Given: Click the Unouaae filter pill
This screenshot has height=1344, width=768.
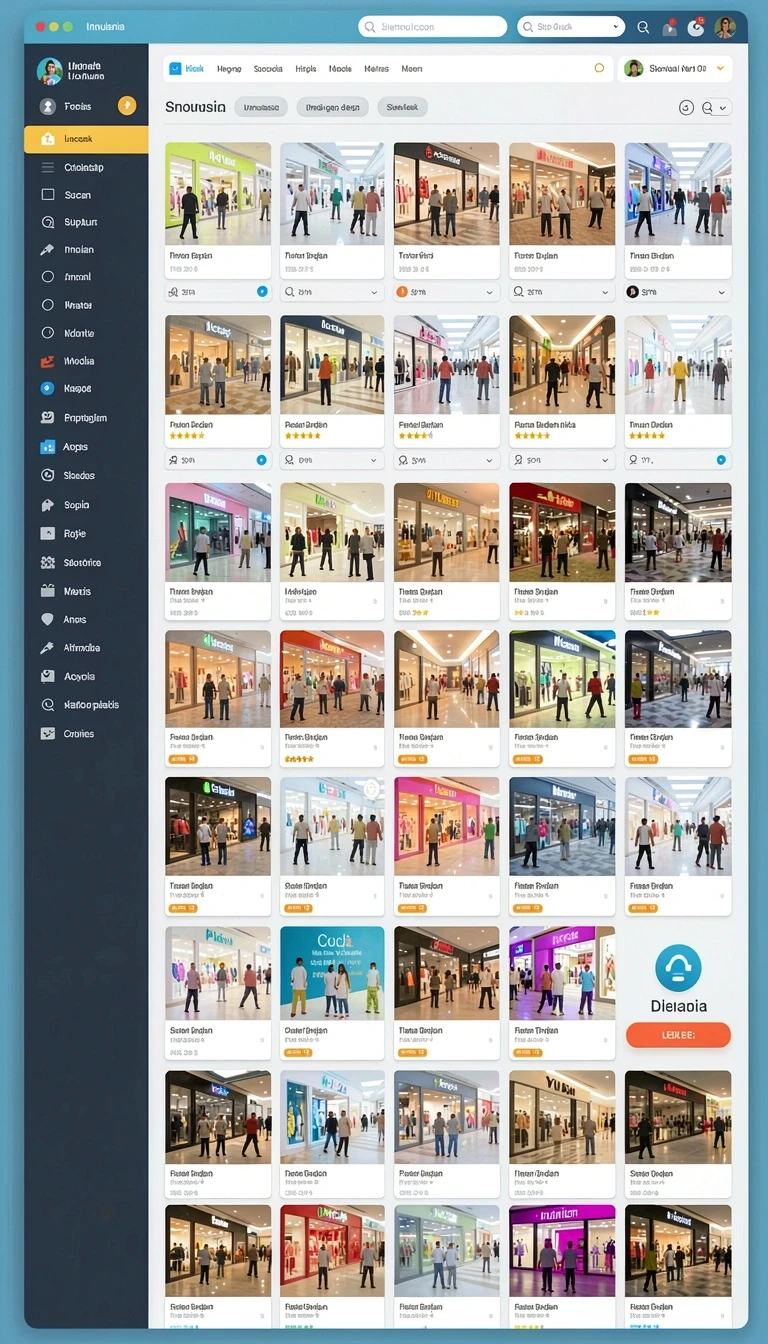Looking at the screenshot, I should pyautogui.click(x=261, y=107).
